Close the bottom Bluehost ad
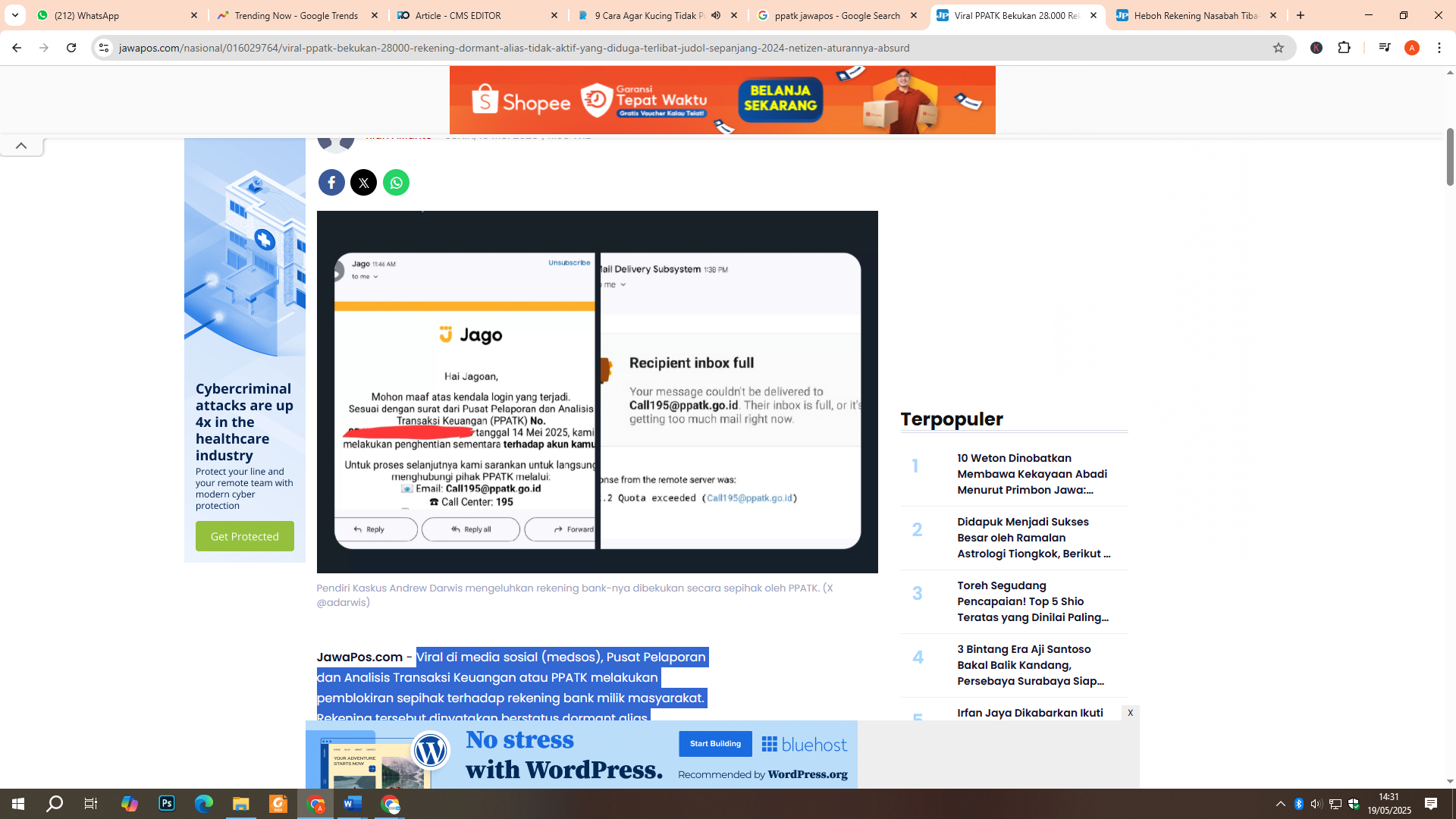The width and height of the screenshot is (1456, 819). tap(1130, 713)
